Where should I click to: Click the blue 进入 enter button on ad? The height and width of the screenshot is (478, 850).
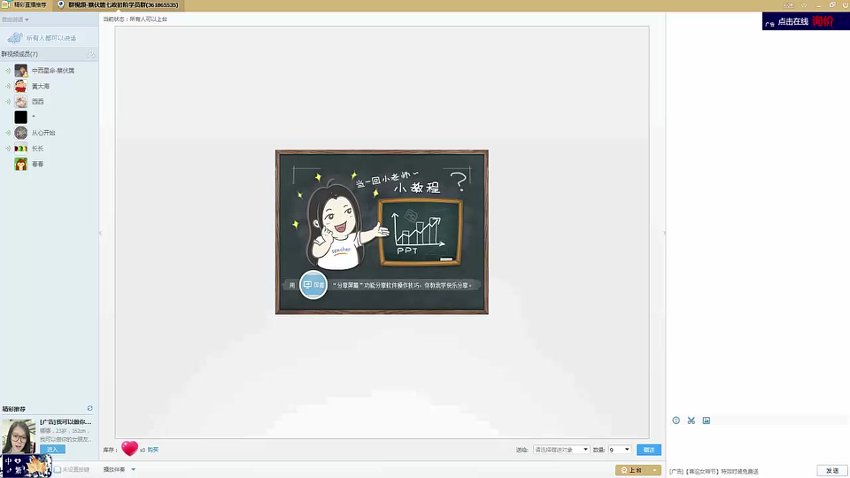pyautogui.click(x=53, y=449)
